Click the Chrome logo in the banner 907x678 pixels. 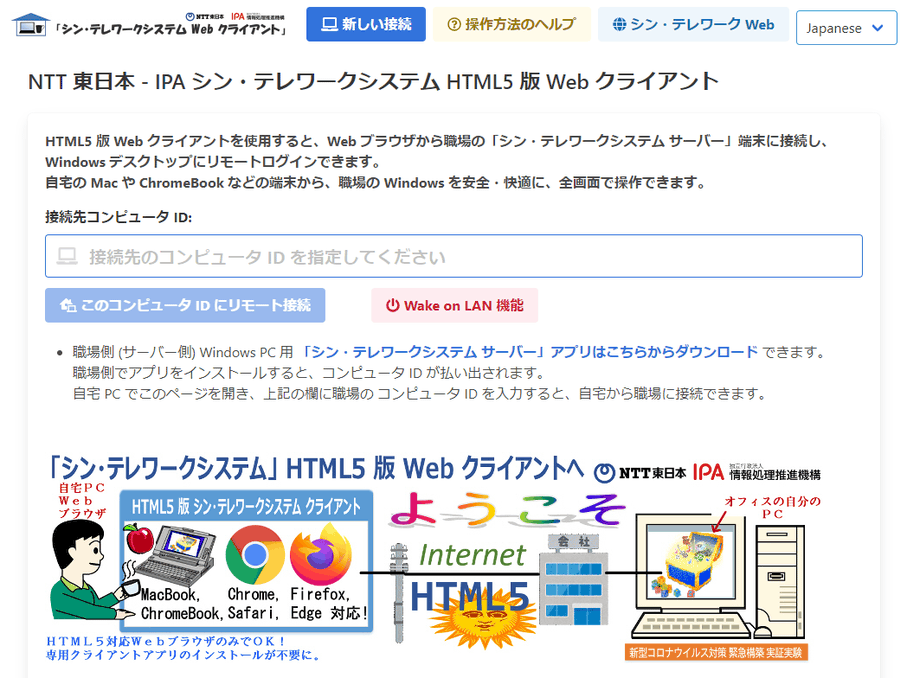pos(255,555)
